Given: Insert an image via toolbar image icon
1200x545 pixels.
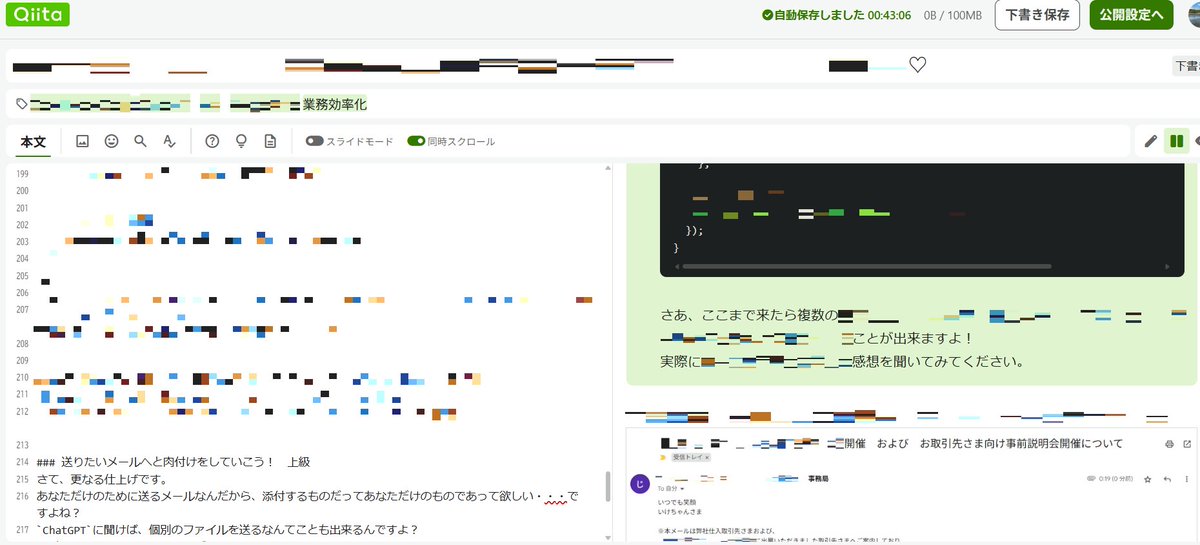Looking at the screenshot, I should click(83, 142).
